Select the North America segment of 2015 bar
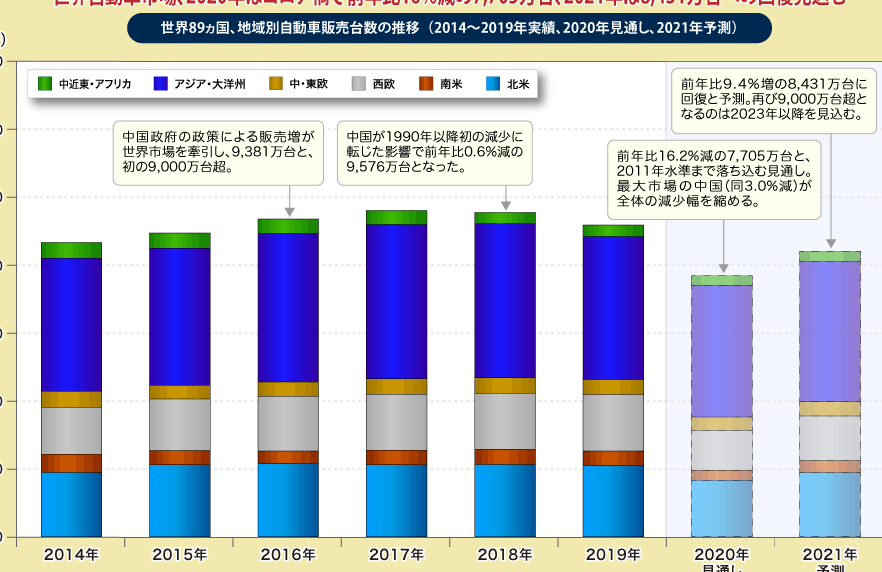The height and width of the screenshot is (572, 882). click(180, 500)
